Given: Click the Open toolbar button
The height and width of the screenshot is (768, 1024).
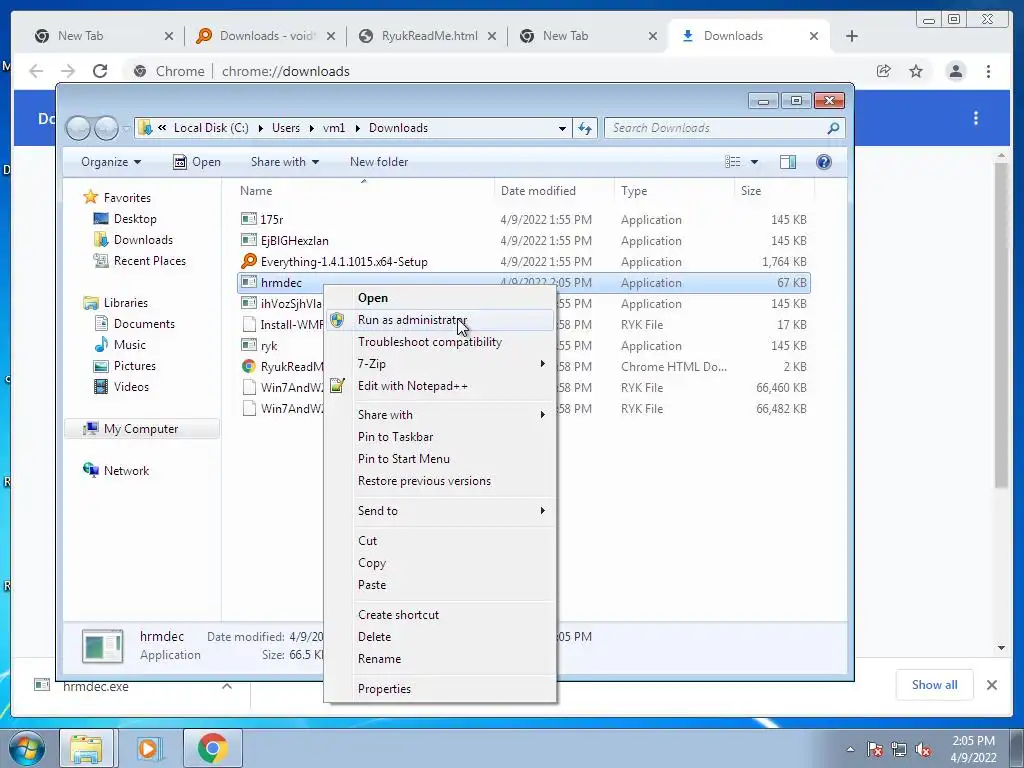Looking at the screenshot, I should [x=197, y=162].
